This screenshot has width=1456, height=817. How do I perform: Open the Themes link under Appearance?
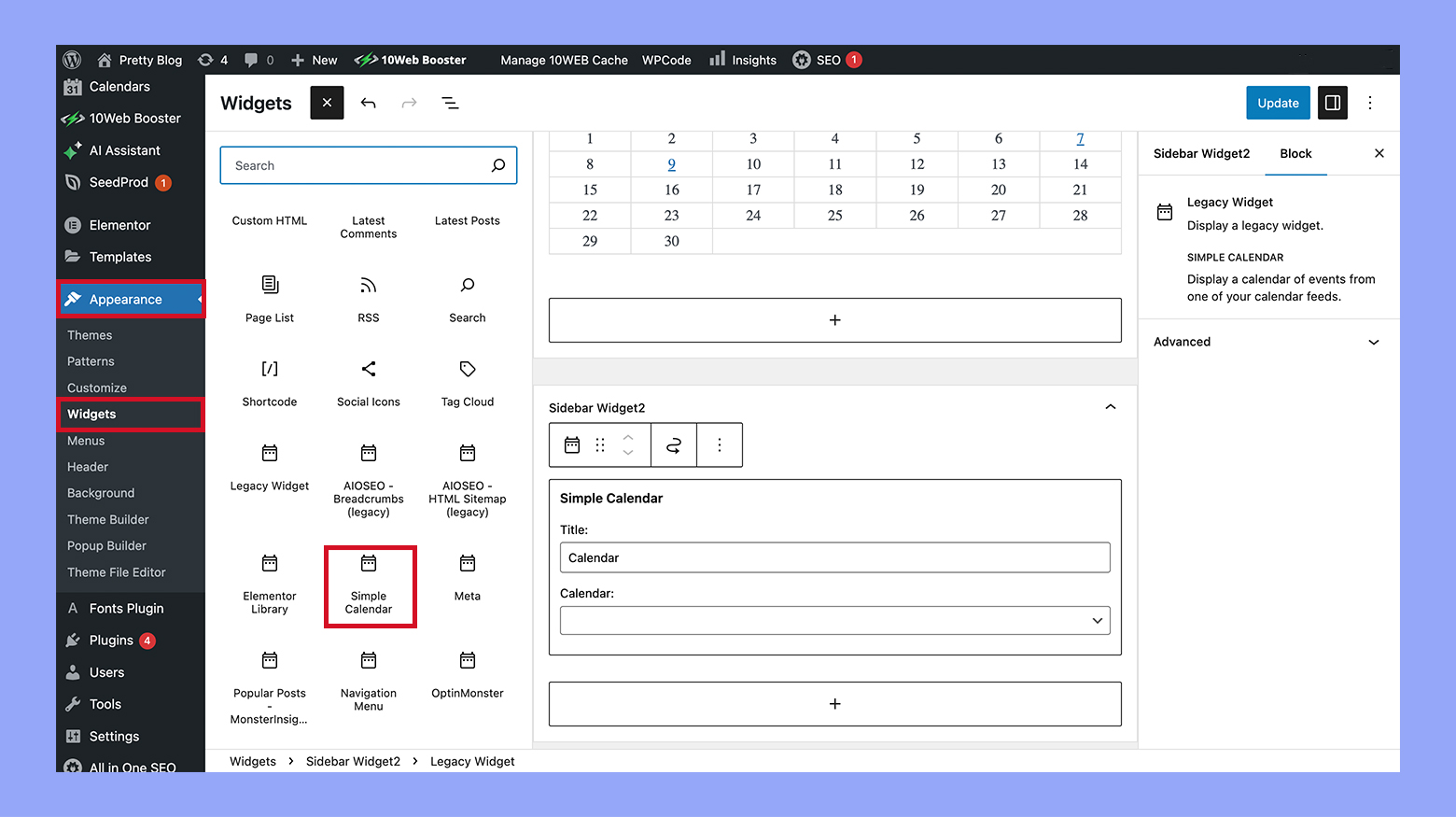(x=89, y=334)
